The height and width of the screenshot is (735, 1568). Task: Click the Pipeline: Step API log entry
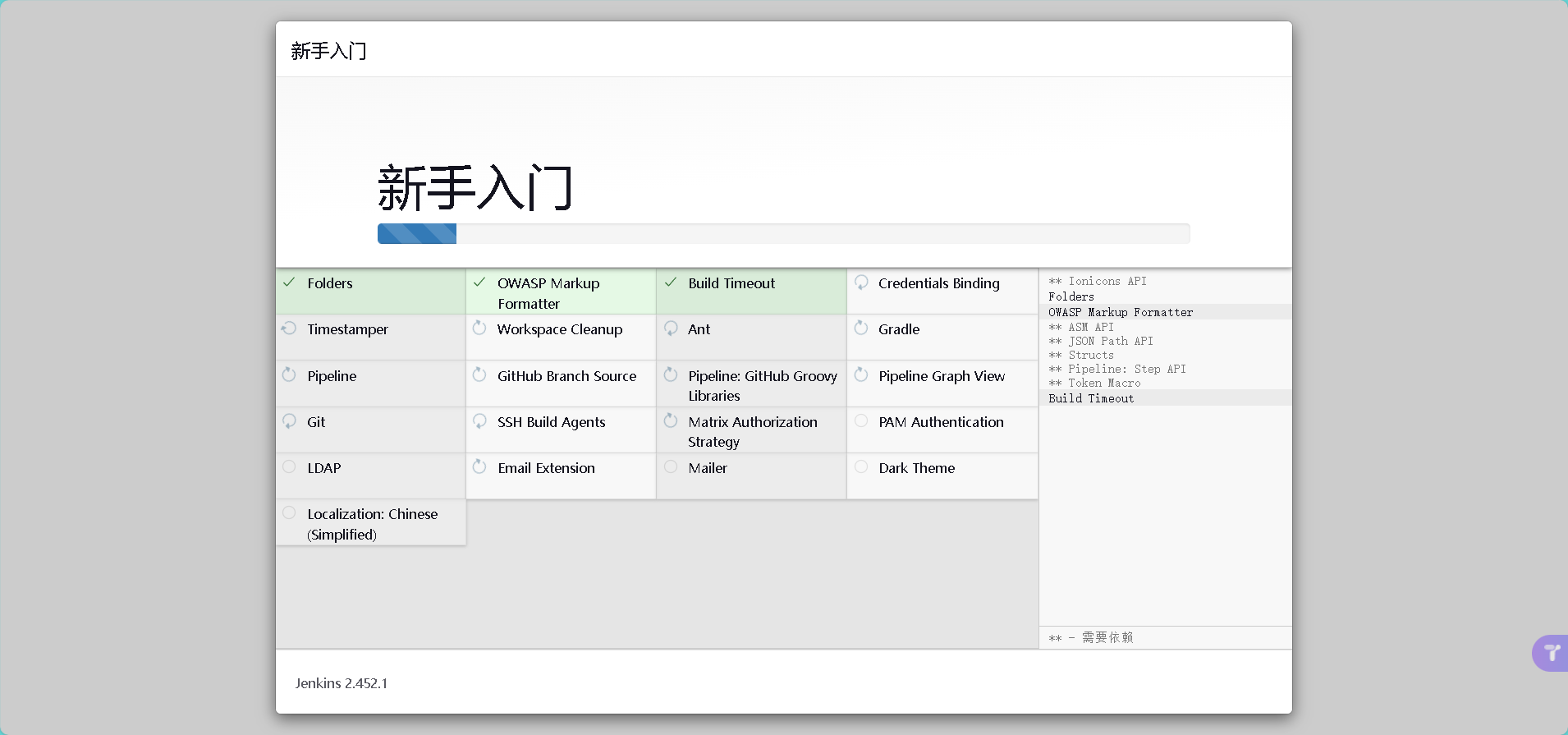1117,369
